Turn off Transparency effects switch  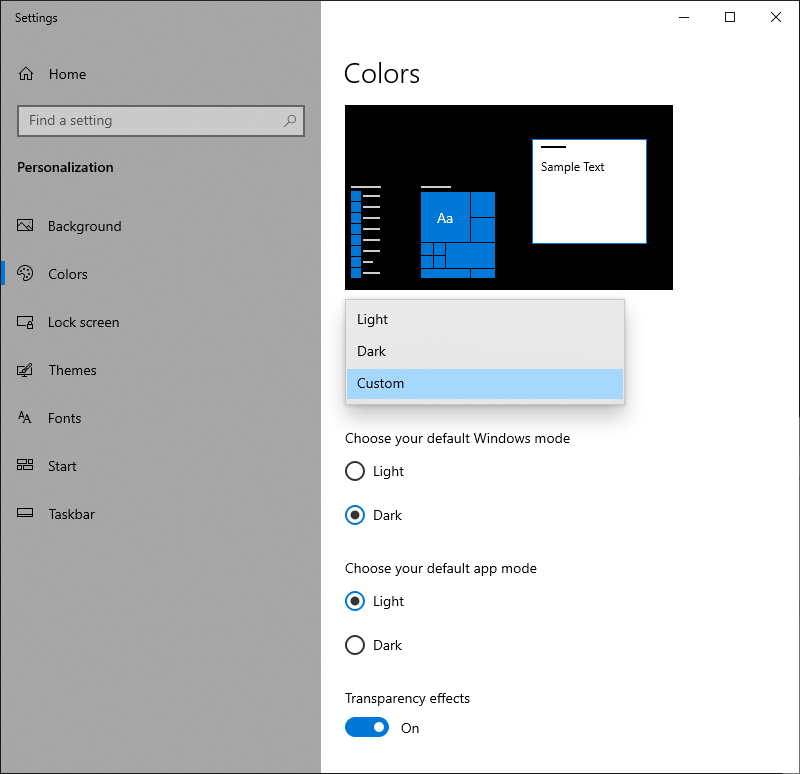click(367, 727)
